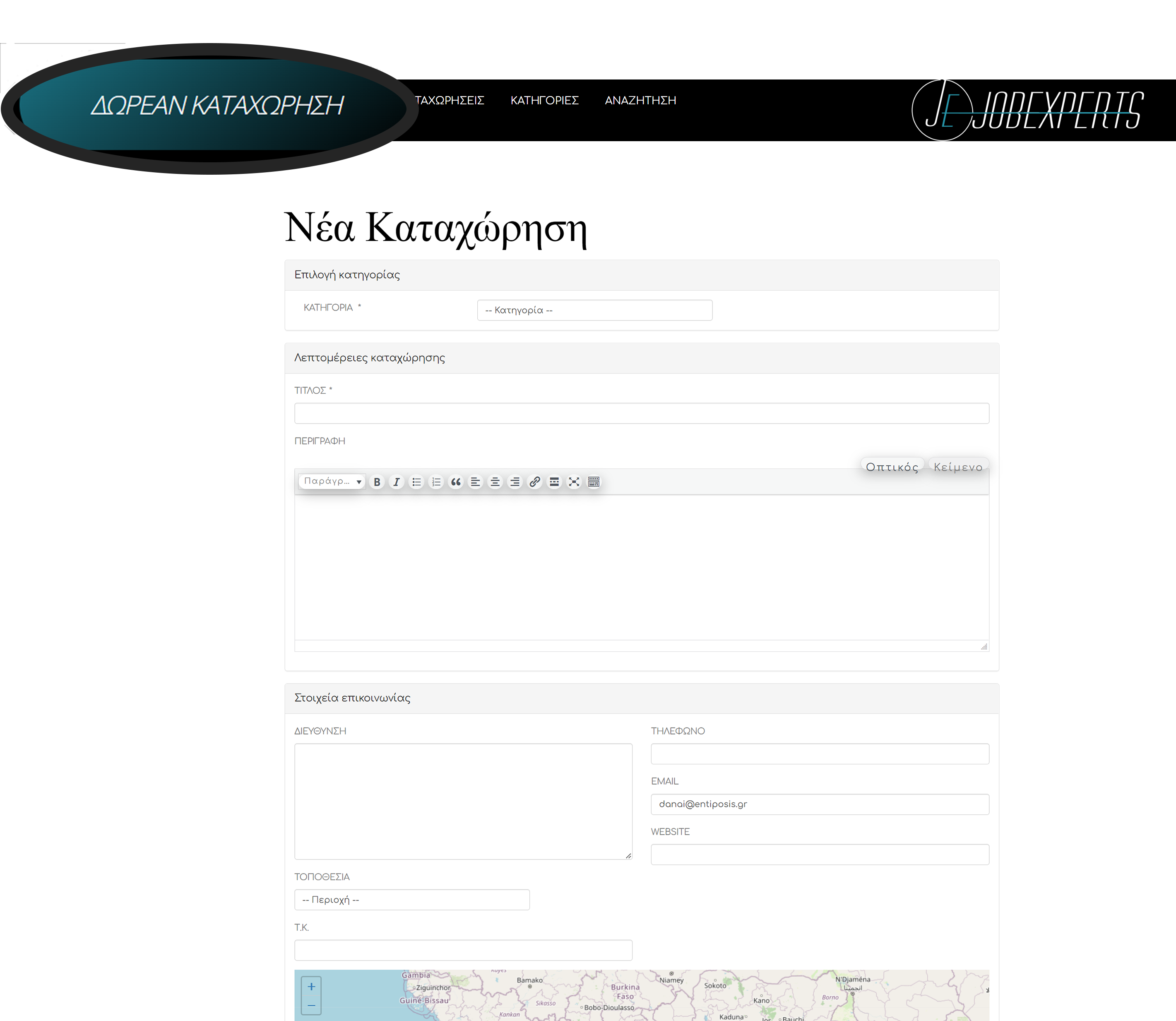Go to the ΑΝΑΖΗΤΗΣΗ page

pos(640,100)
